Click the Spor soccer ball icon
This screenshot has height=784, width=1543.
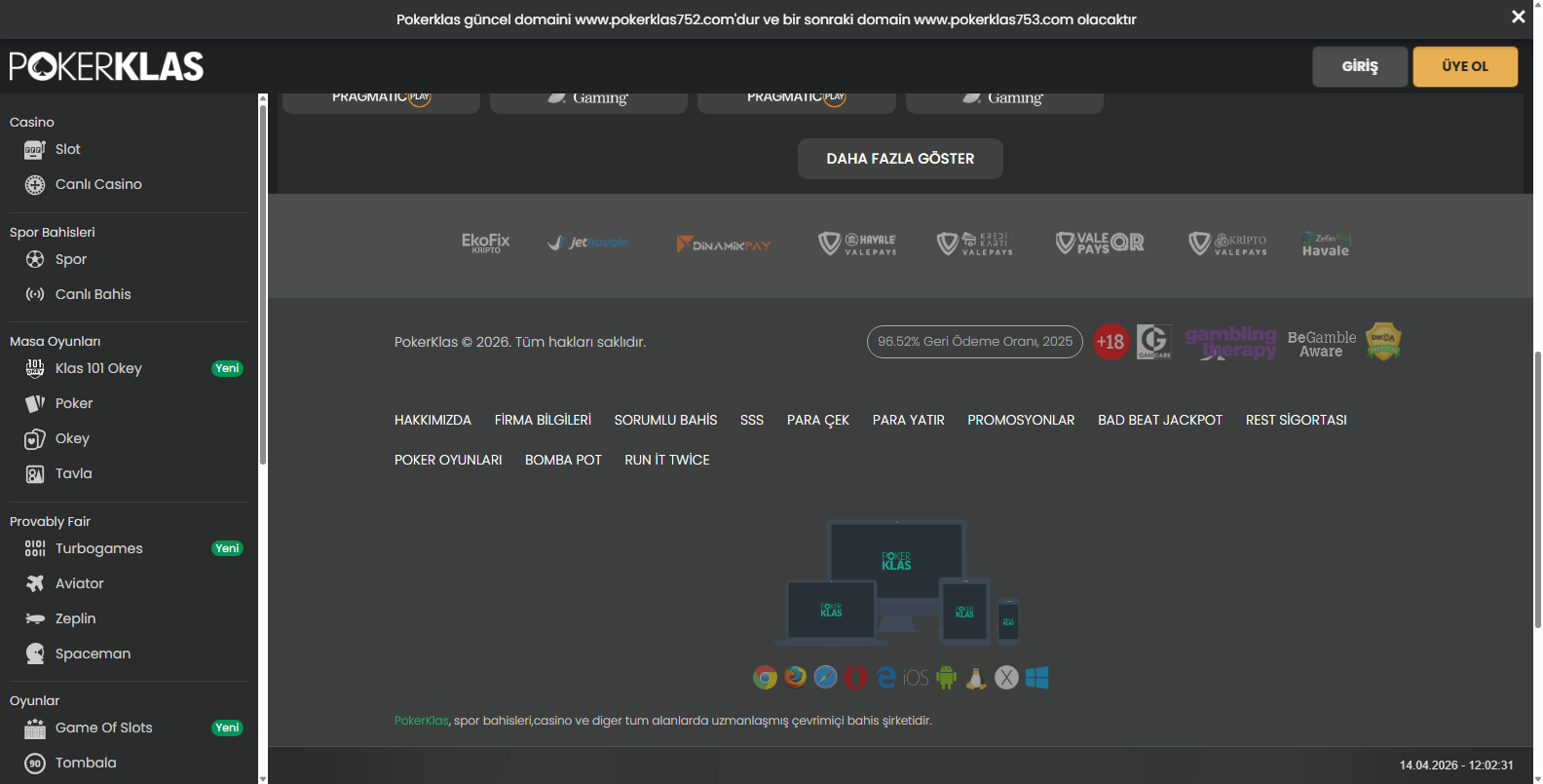(x=35, y=259)
